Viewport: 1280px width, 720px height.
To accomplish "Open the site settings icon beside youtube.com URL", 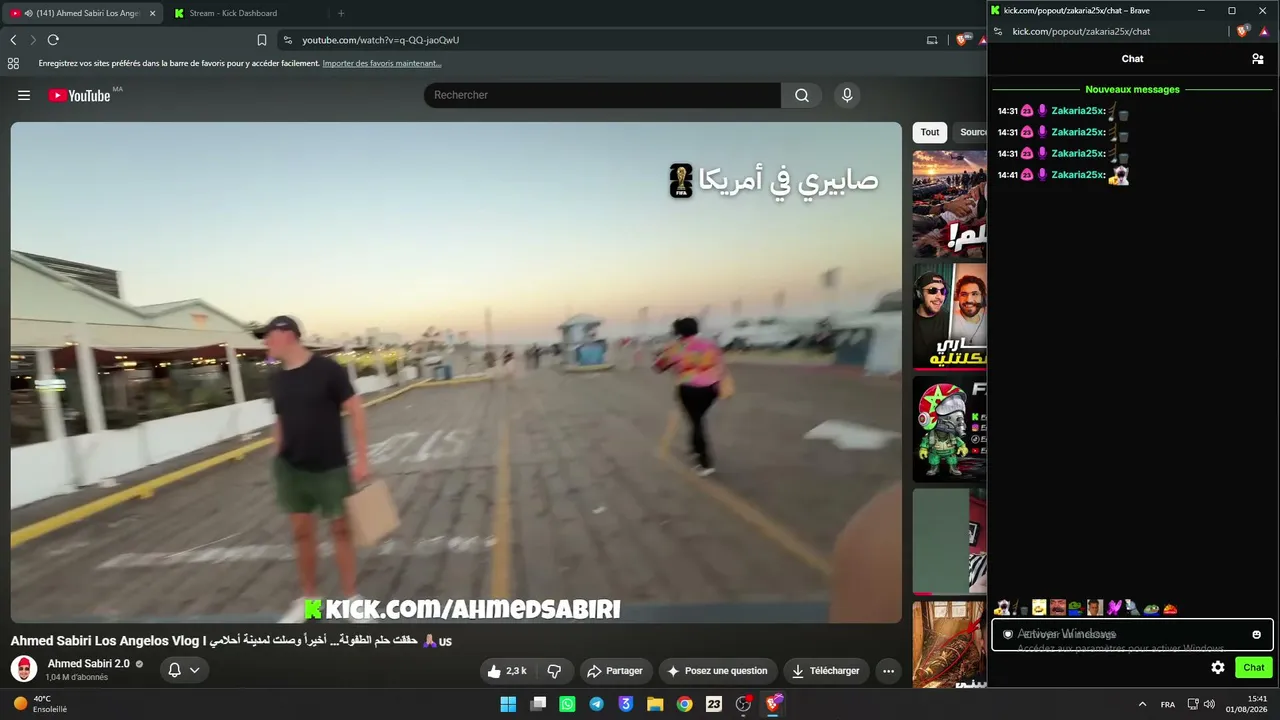I will pyautogui.click(x=288, y=40).
